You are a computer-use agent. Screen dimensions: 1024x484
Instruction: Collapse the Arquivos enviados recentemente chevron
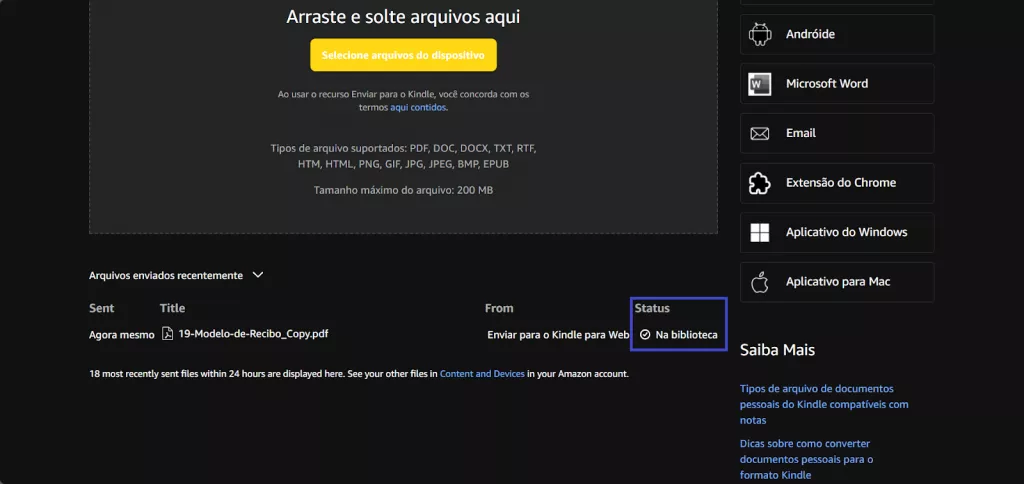(258, 275)
